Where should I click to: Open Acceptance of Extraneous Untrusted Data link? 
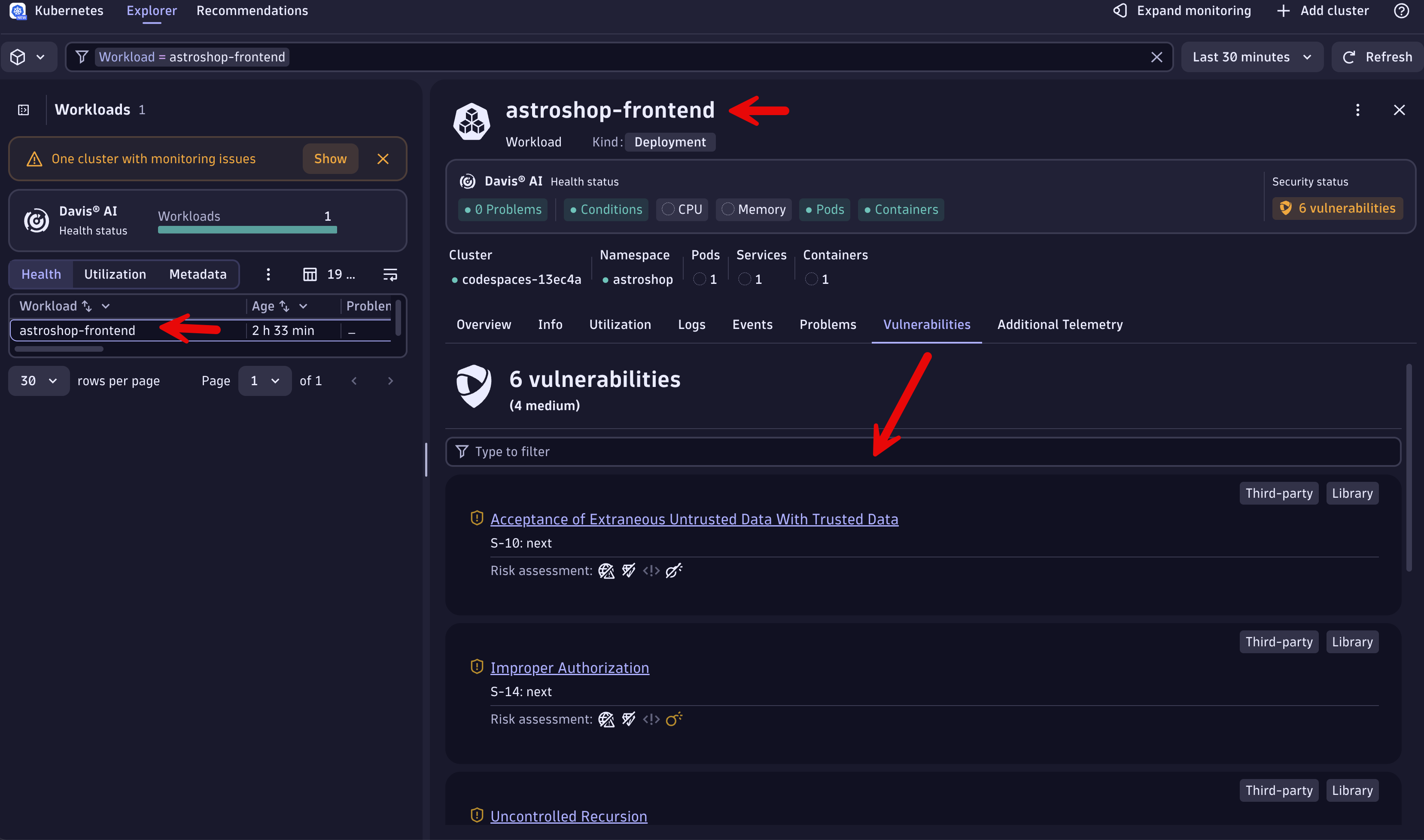pyautogui.click(x=694, y=519)
